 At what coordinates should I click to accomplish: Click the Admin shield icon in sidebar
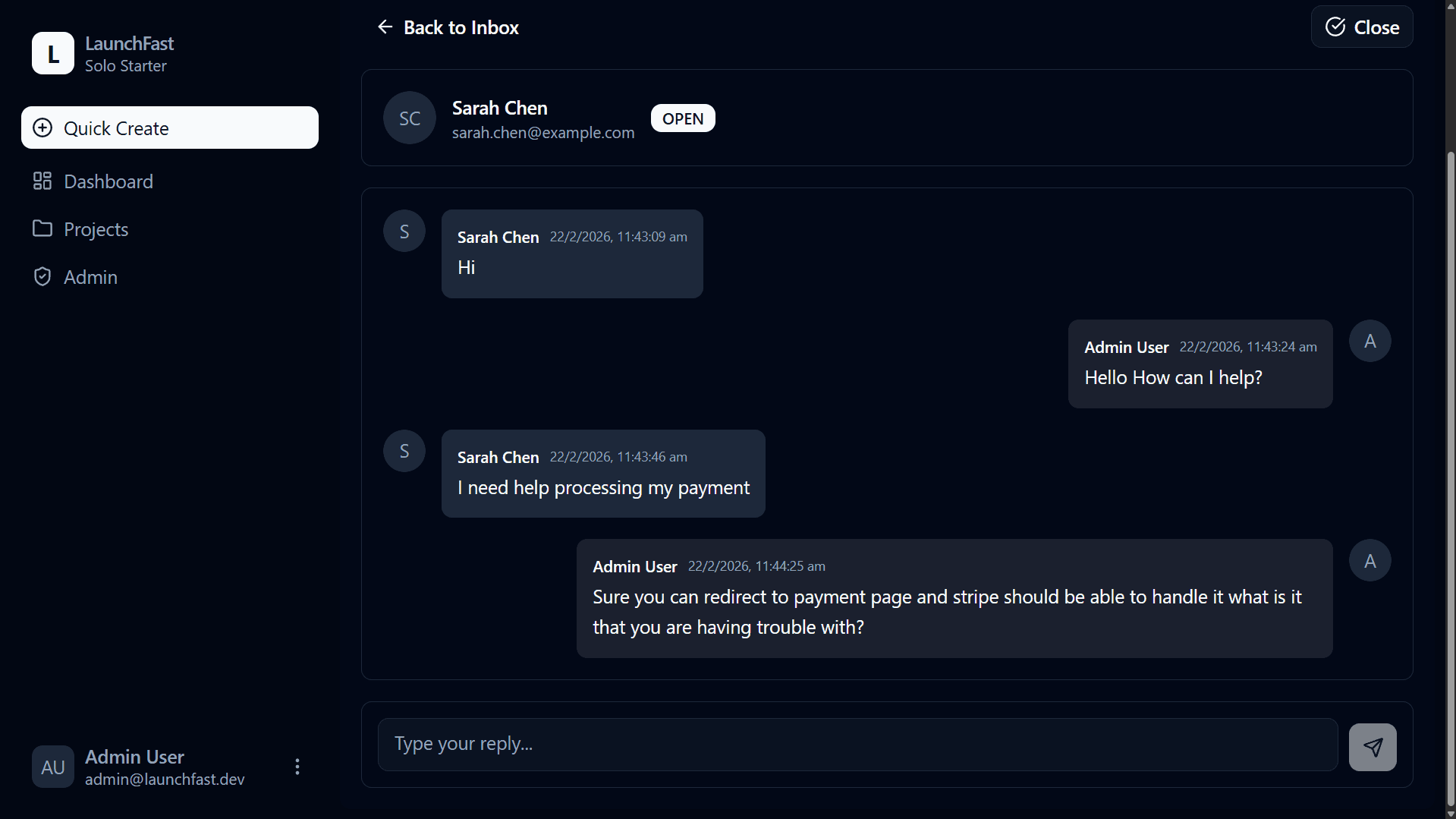coord(42,277)
